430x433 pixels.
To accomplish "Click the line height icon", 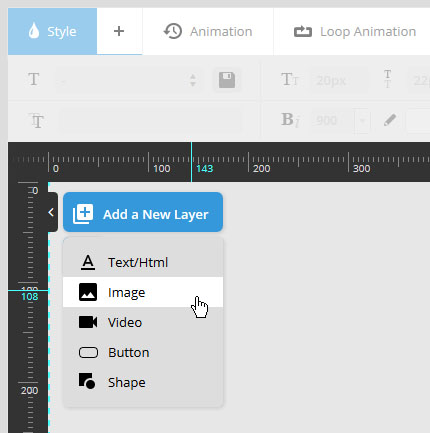I will point(387,79).
